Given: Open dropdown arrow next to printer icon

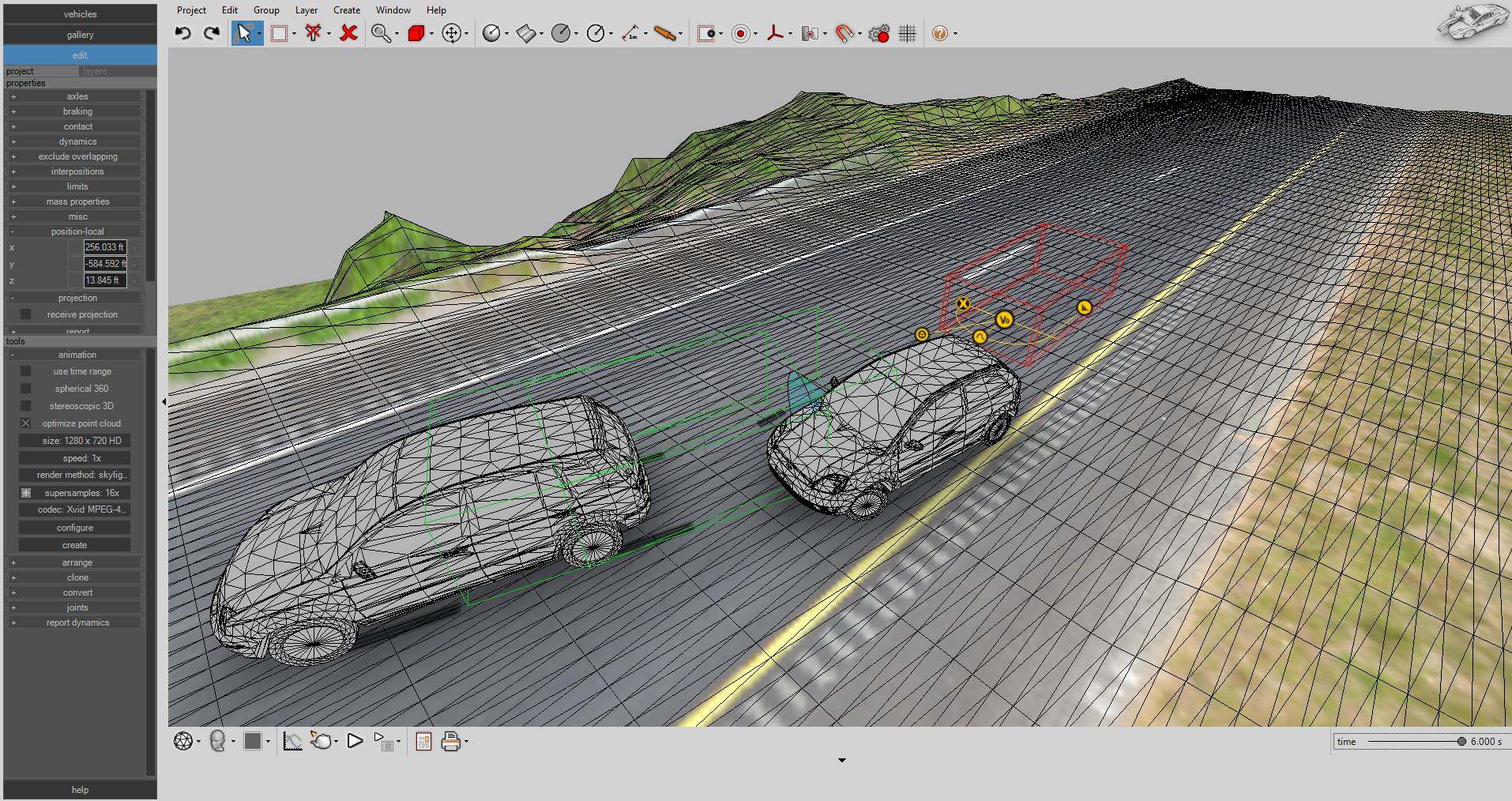Looking at the screenshot, I should coord(466,742).
